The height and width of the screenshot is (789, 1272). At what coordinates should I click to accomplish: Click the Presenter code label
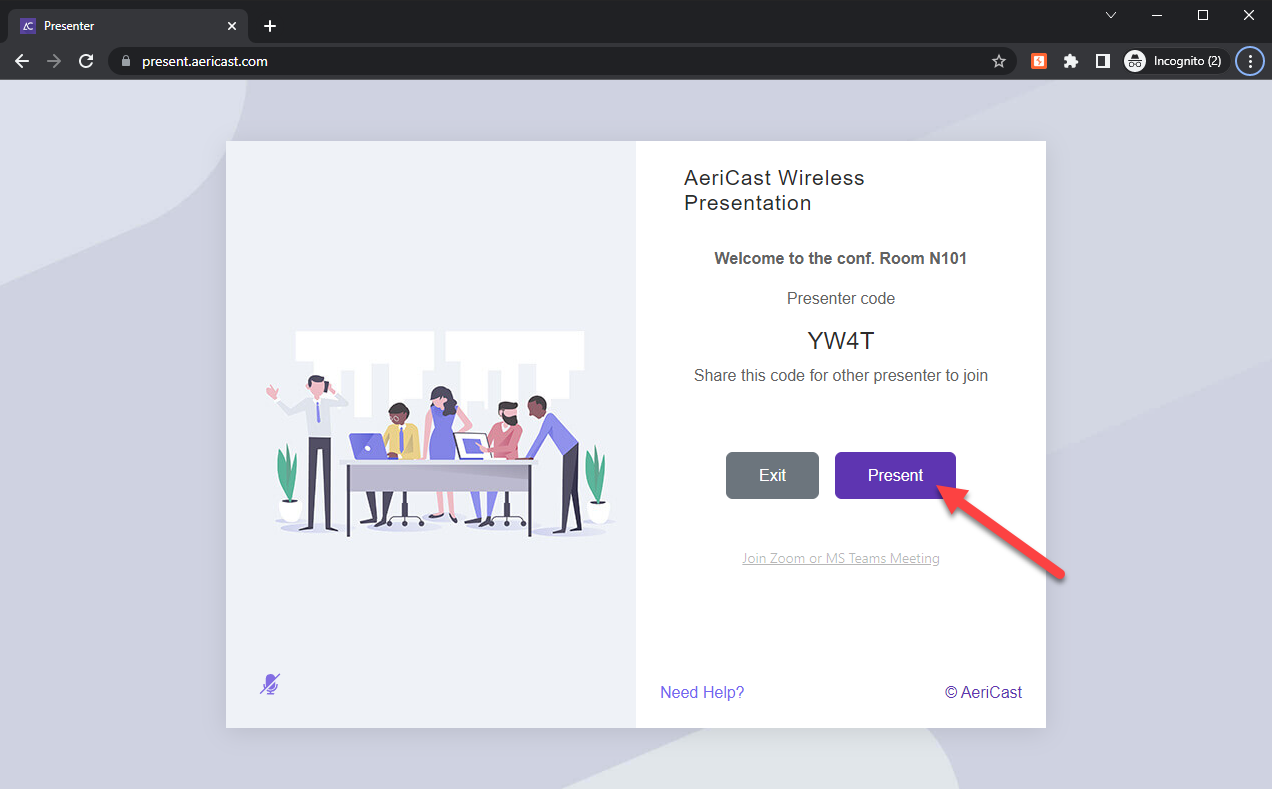[841, 298]
